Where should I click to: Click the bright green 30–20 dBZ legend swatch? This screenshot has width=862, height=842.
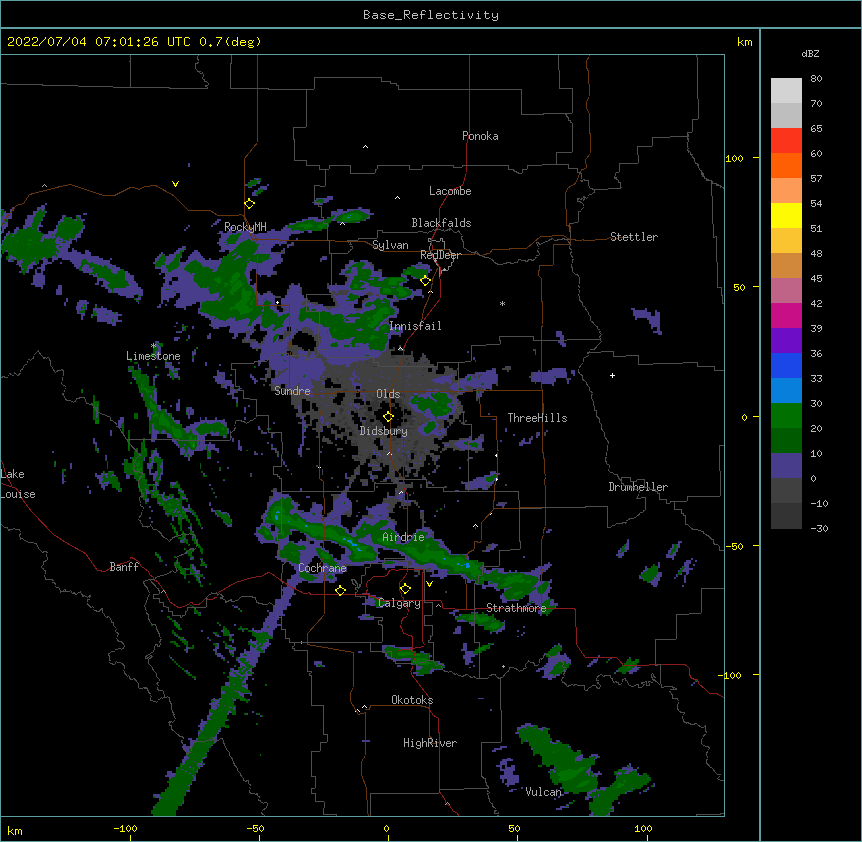pyautogui.click(x=786, y=416)
